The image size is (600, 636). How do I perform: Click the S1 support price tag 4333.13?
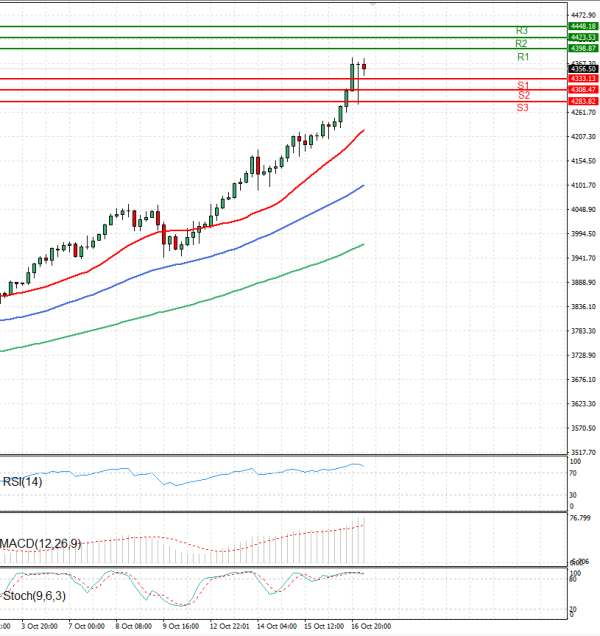tap(582, 78)
